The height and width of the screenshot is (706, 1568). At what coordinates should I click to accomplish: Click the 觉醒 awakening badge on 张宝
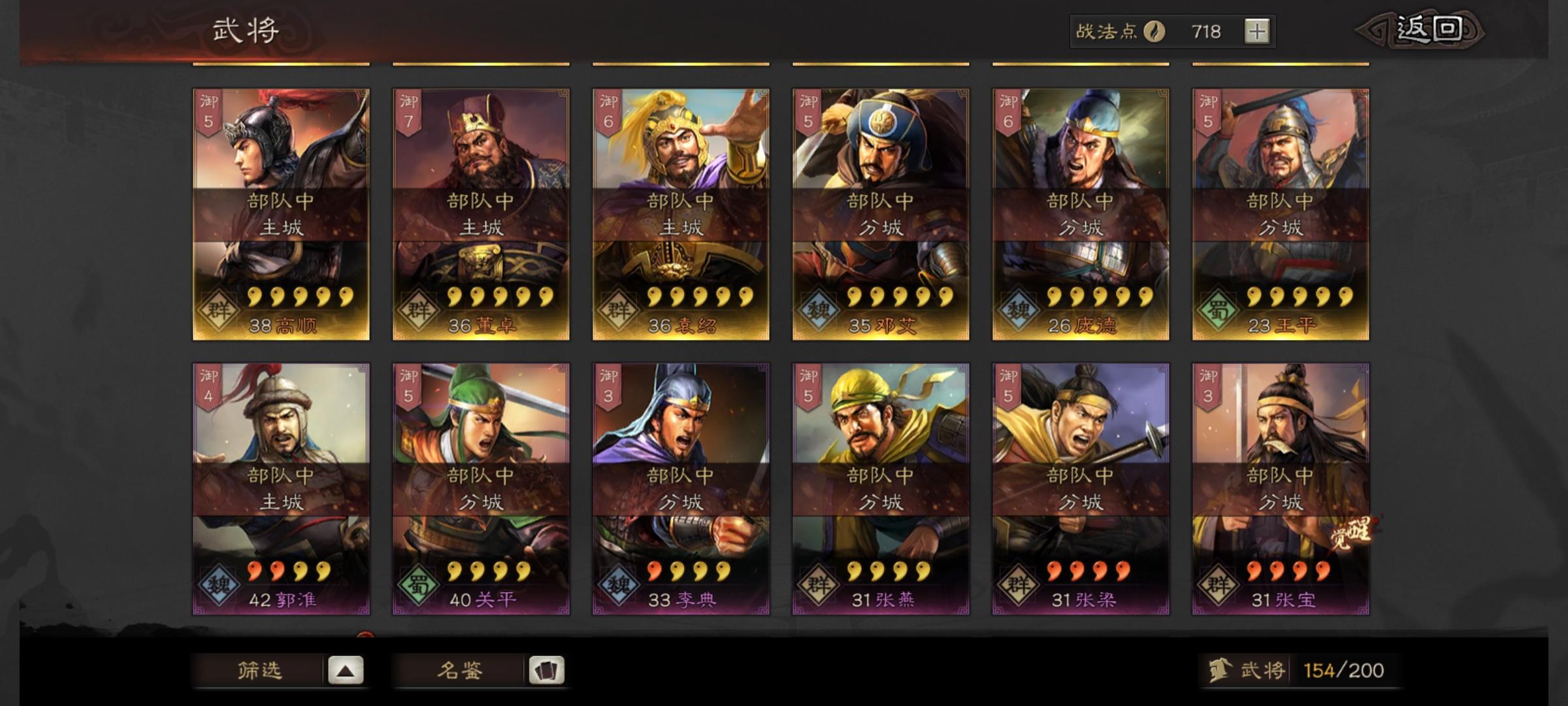(1351, 533)
